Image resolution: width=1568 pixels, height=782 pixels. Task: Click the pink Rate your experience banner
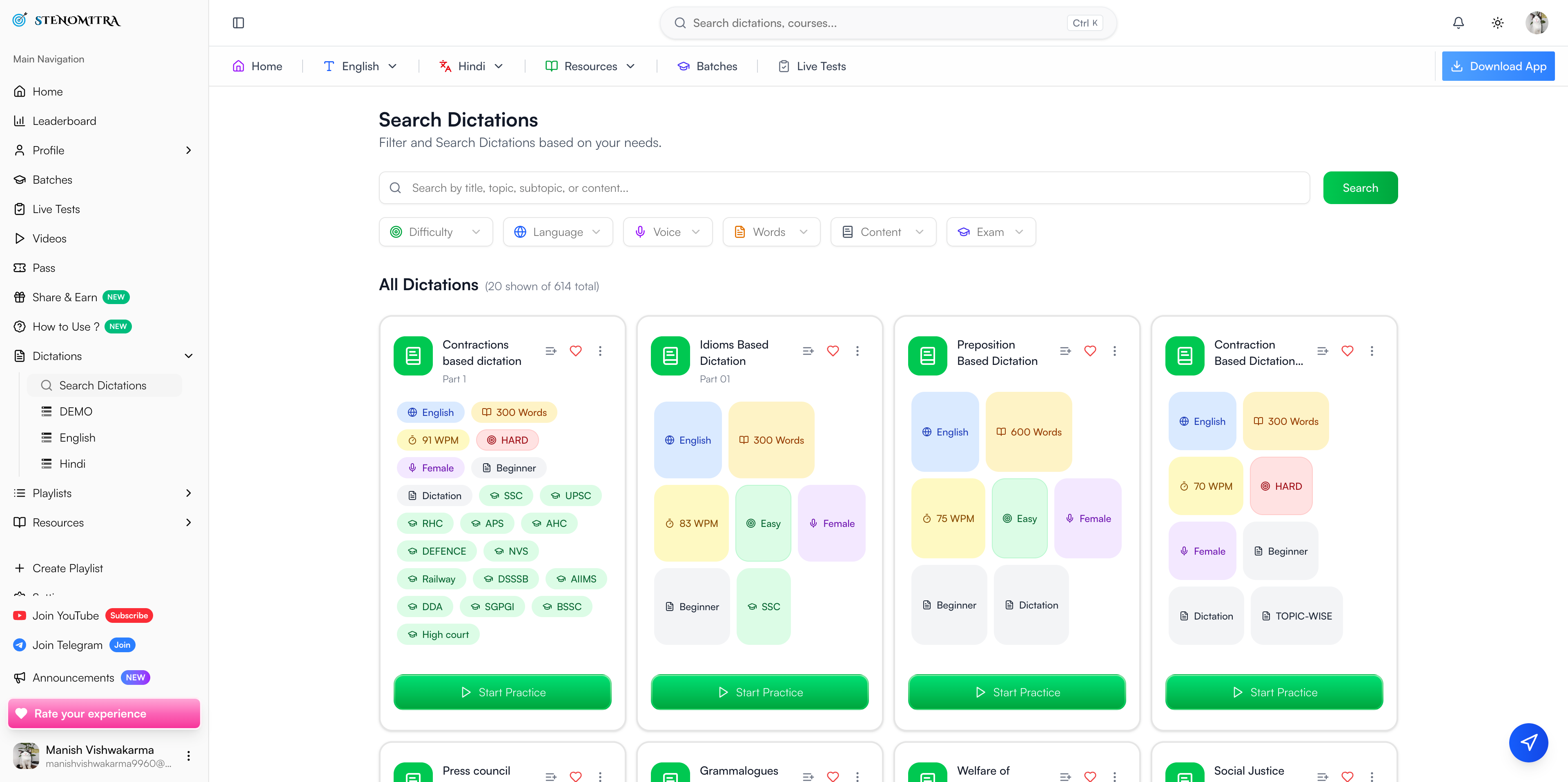(103, 713)
